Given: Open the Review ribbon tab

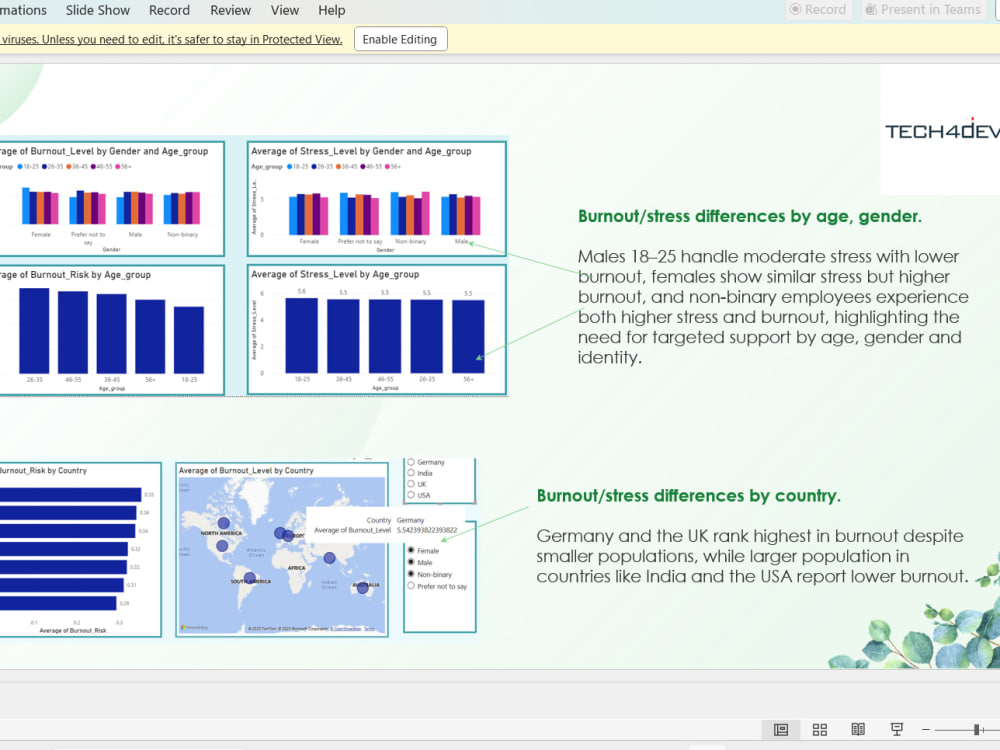Looking at the screenshot, I should click(230, 10).
